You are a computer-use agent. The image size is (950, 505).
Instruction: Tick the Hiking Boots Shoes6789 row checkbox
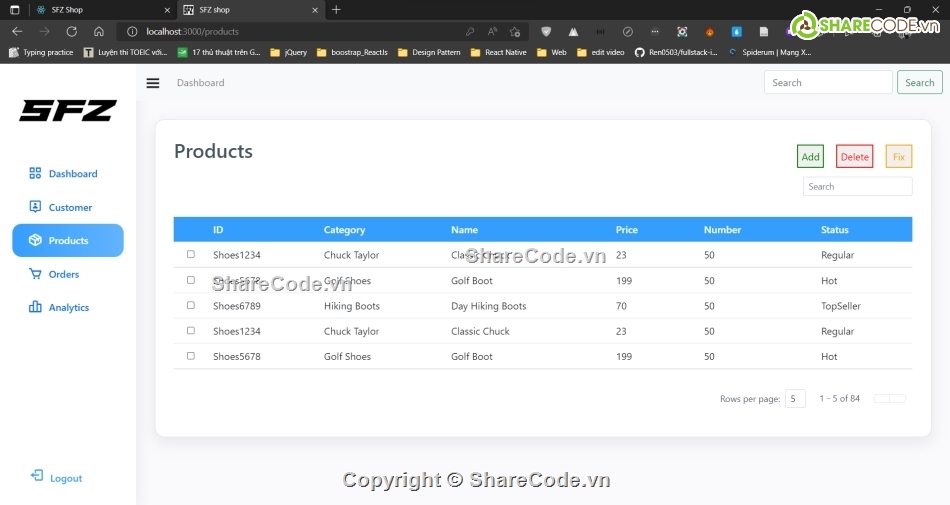(191, 306)
